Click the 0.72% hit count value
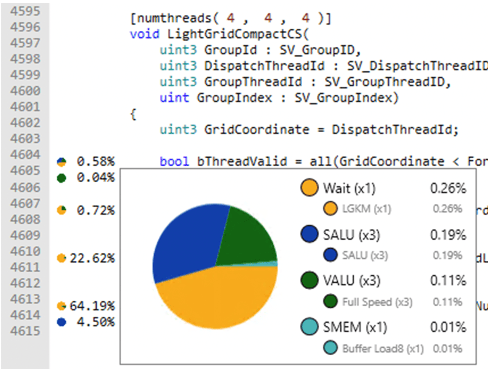 pyautogui.click(x=96, y=210)
